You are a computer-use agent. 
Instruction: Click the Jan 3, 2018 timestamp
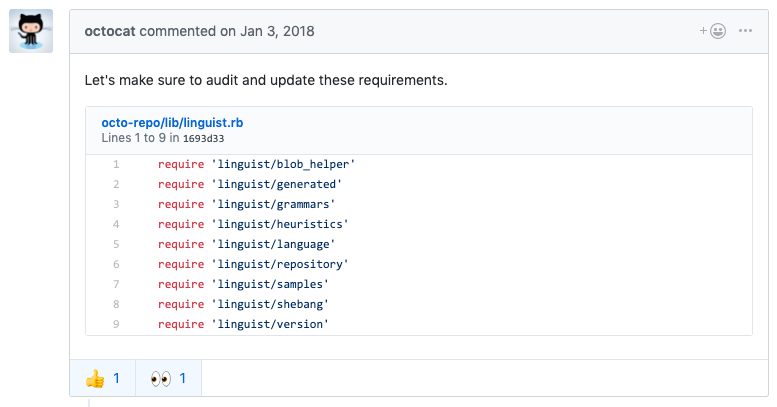point(279,31)
